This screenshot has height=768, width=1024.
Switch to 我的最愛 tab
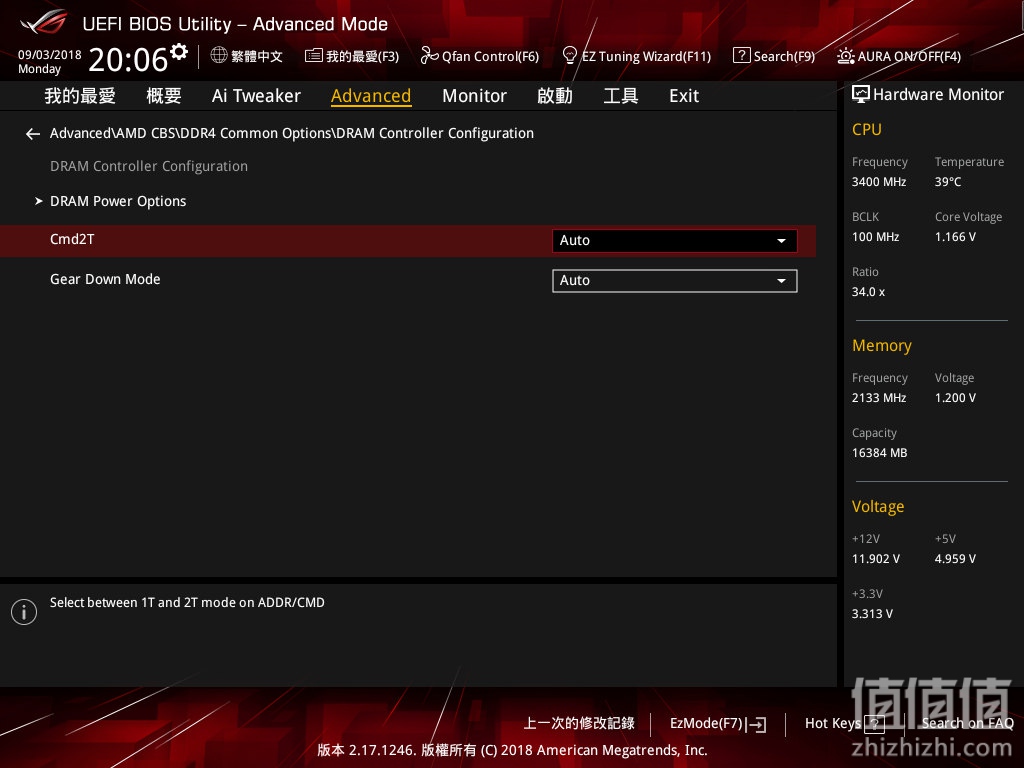pos(80,96)
